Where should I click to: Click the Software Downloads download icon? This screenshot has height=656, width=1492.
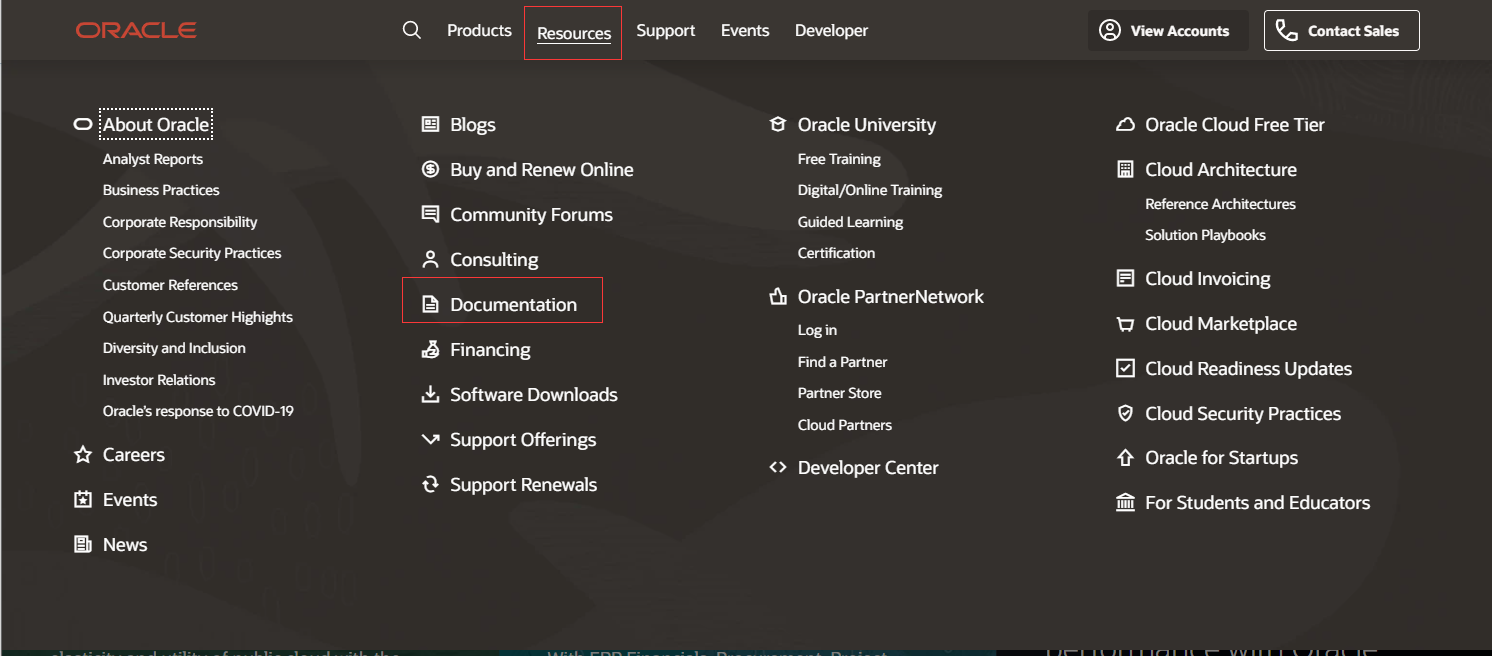430,395
